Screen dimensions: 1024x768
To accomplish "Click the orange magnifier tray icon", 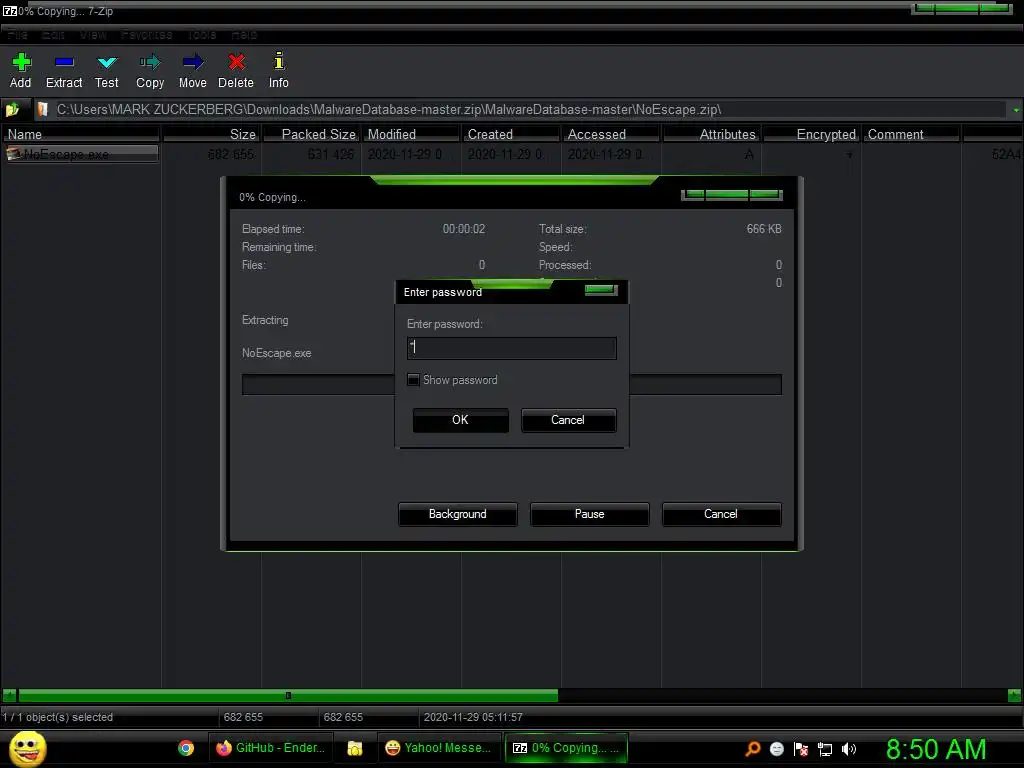I will click(753, 749).
